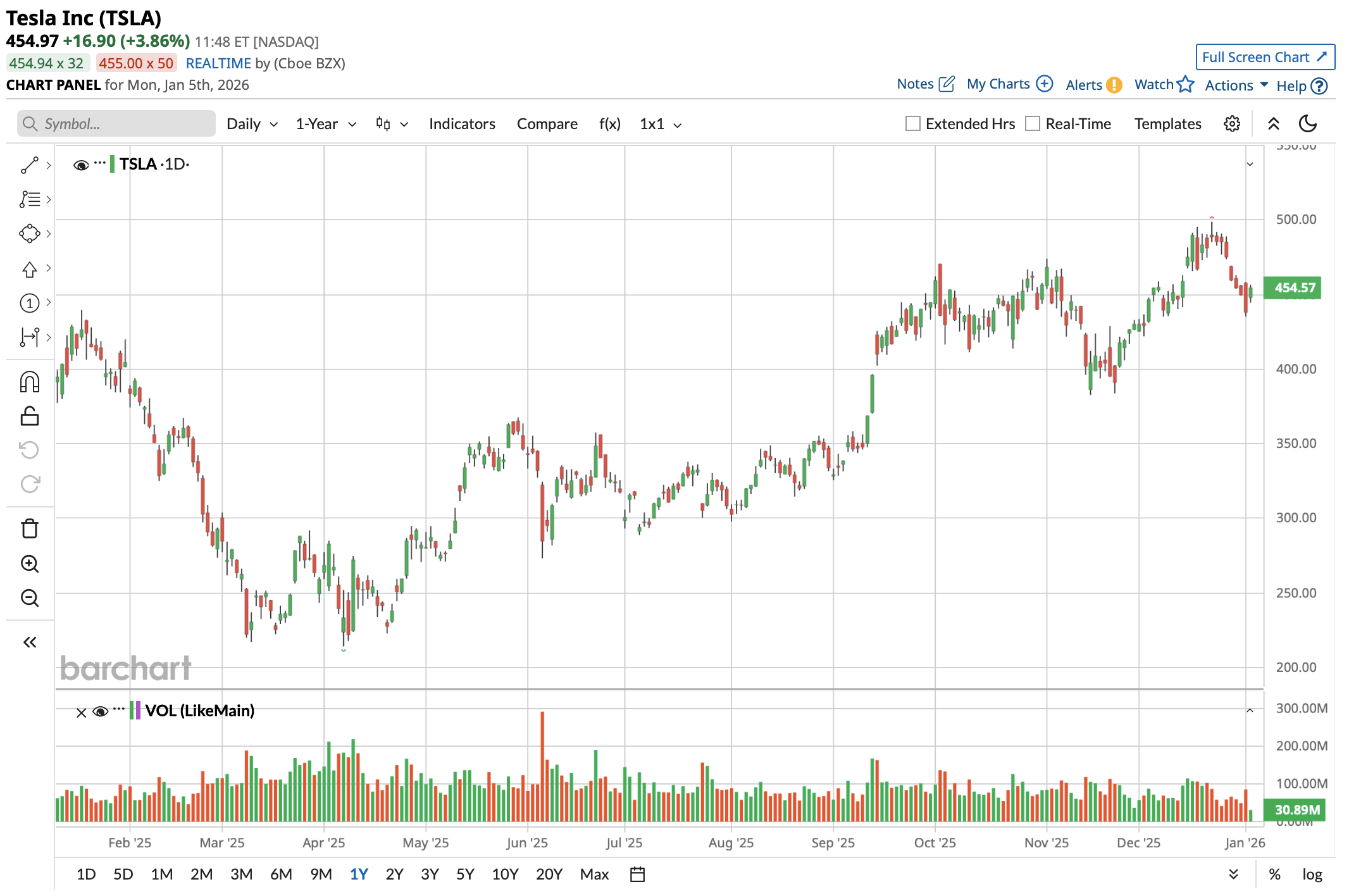Open the Indicators menu
The height and width of the screenshot is (896, 1349).
[462, 124]
